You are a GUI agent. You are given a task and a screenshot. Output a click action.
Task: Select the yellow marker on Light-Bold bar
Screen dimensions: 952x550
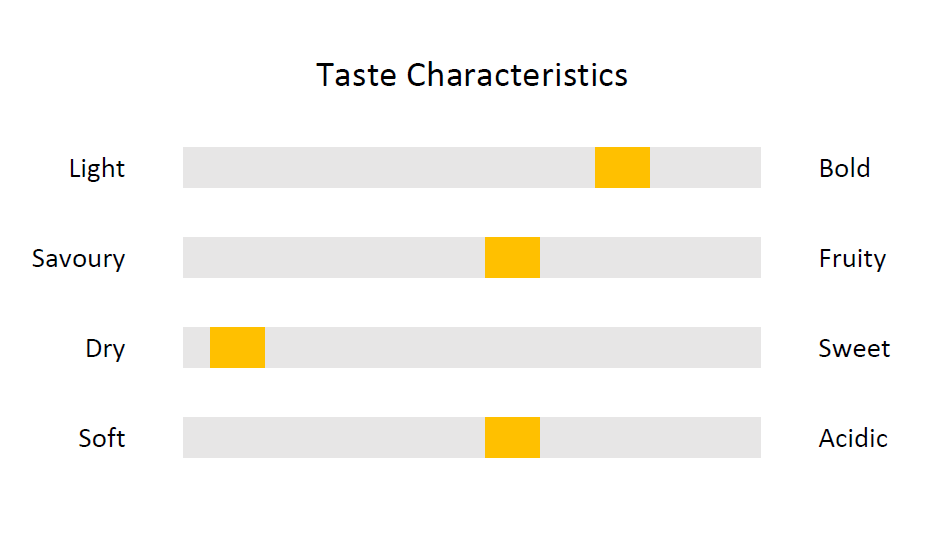tap(622, 168)
